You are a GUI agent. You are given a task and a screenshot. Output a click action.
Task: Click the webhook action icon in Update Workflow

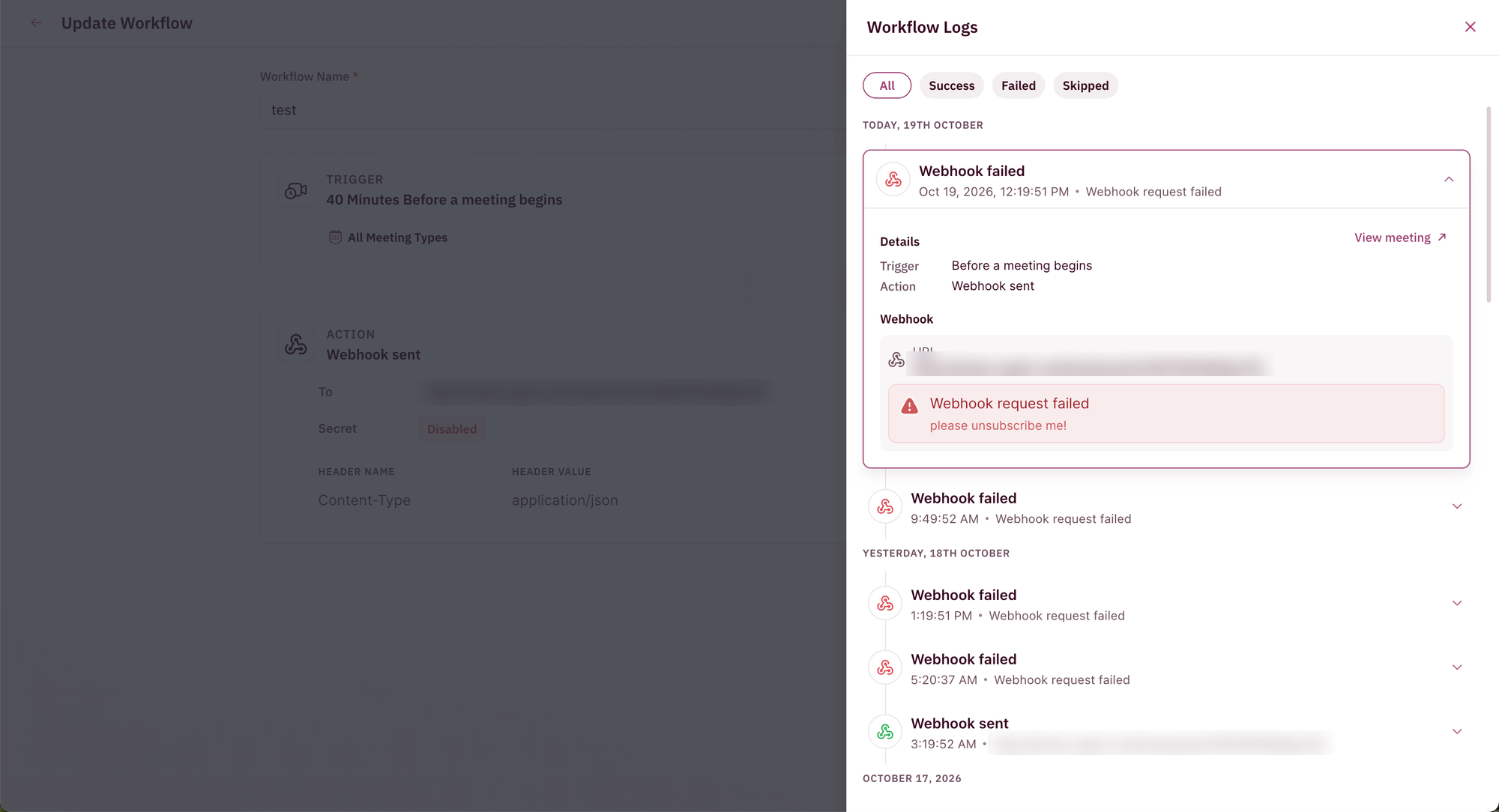pyautogui.click(x=296, y=345)
